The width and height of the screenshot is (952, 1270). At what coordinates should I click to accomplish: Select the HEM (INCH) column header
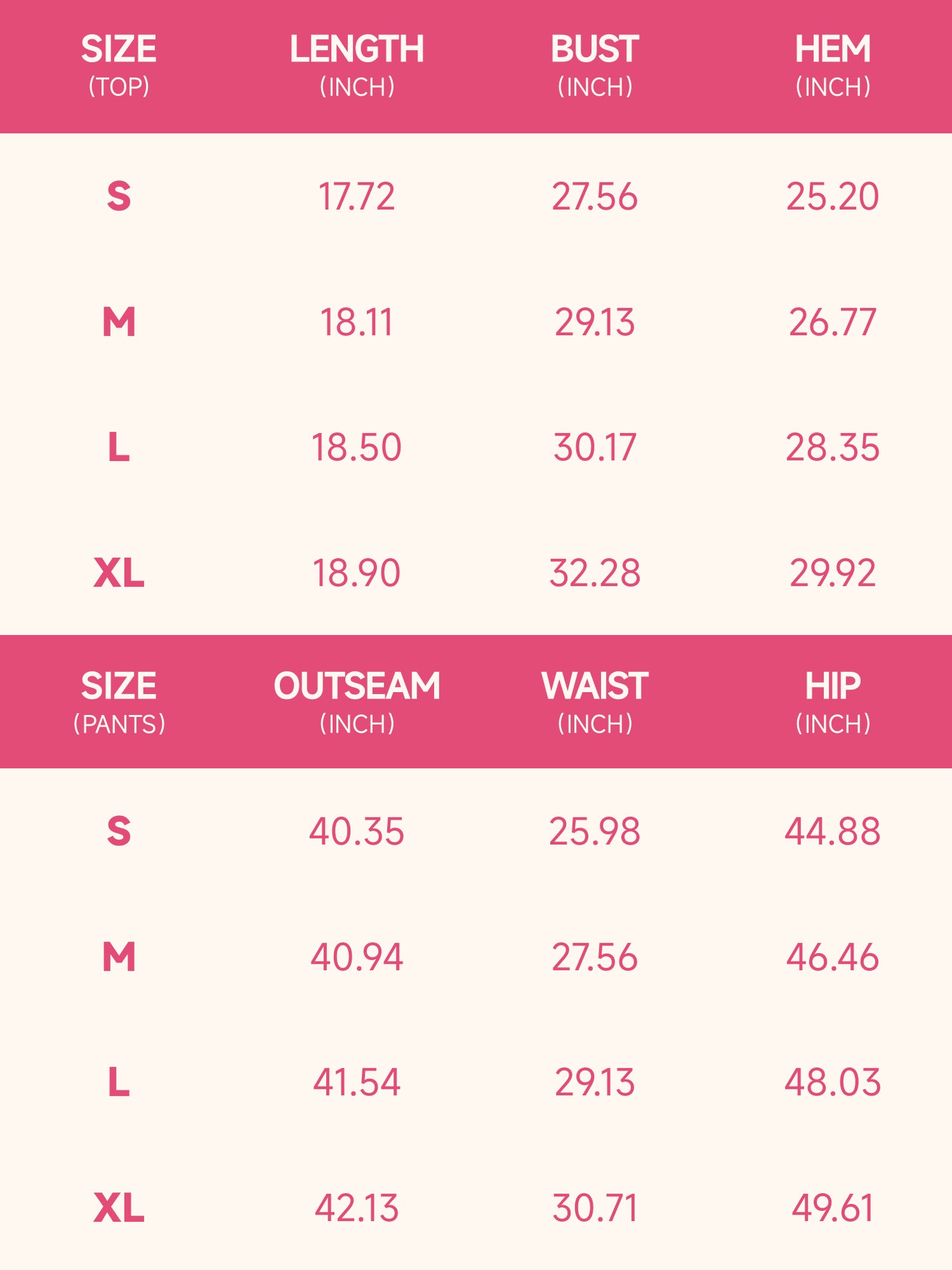833,66
